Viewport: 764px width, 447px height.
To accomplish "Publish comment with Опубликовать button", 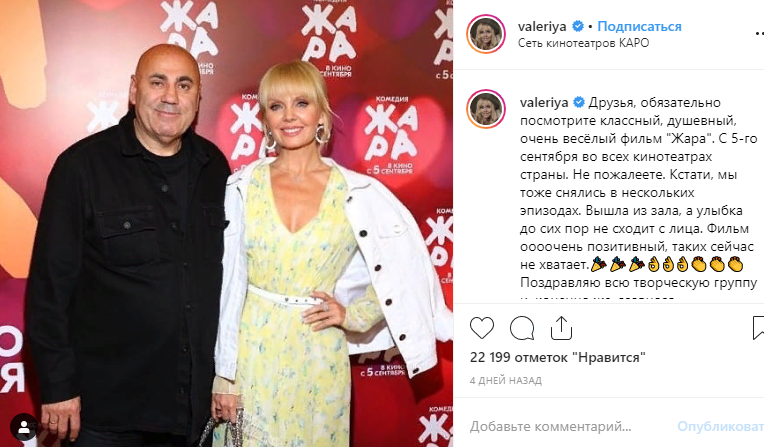I will (720, 427).
